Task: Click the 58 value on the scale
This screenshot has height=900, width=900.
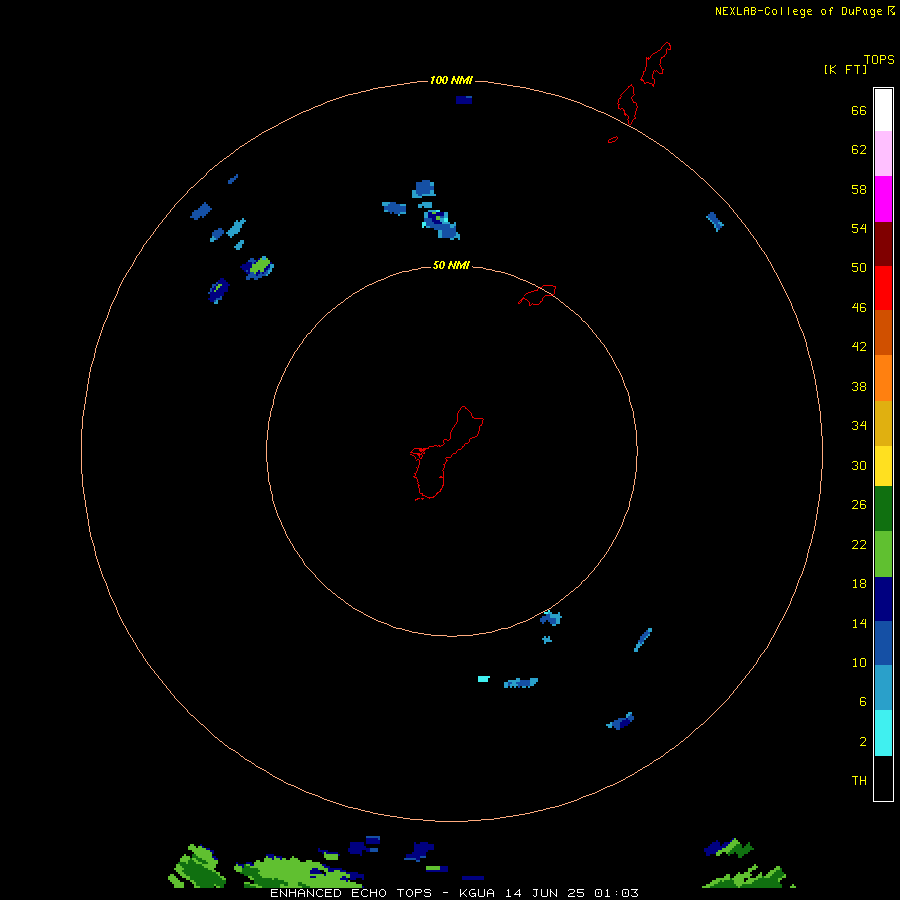Action: [859, 189]
